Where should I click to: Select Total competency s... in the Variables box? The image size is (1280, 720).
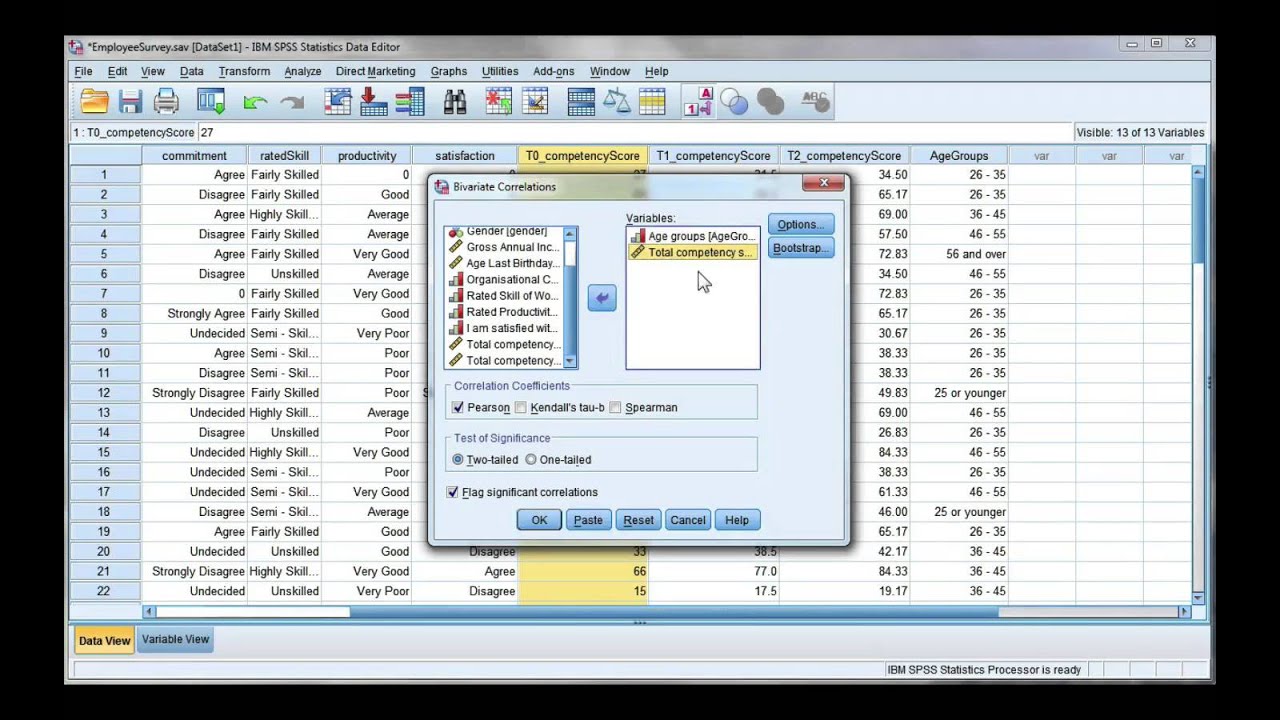693,252
